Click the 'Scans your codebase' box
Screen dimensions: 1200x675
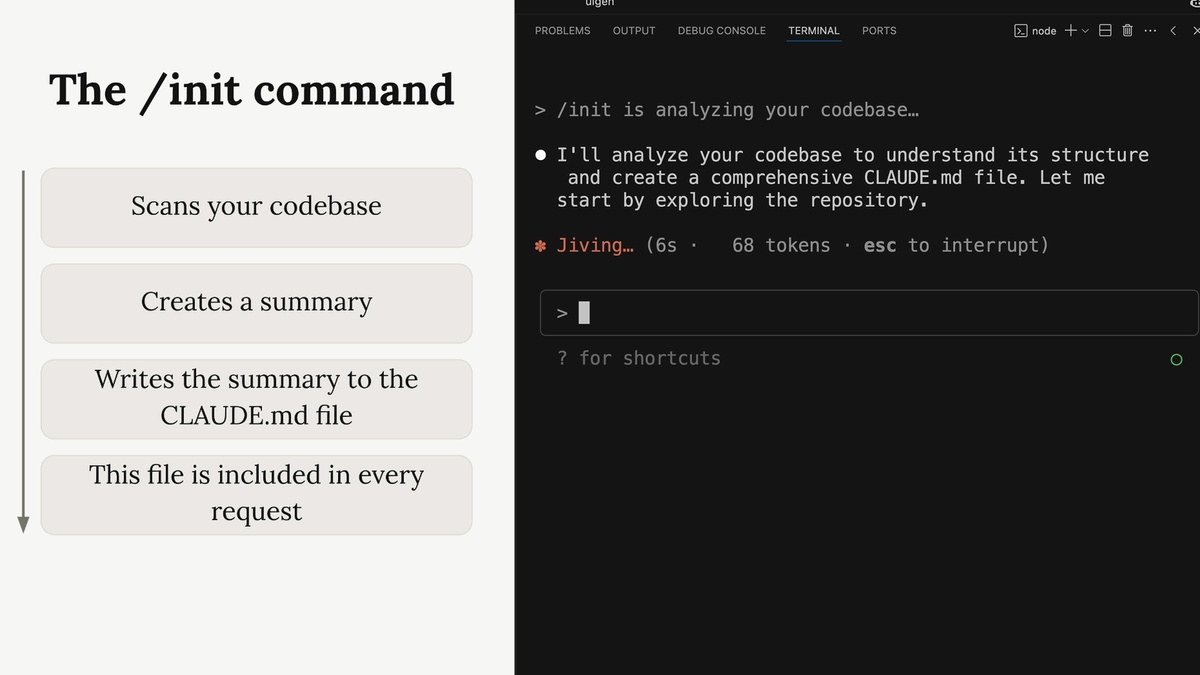pyautogui.click(x=256, y=207)
